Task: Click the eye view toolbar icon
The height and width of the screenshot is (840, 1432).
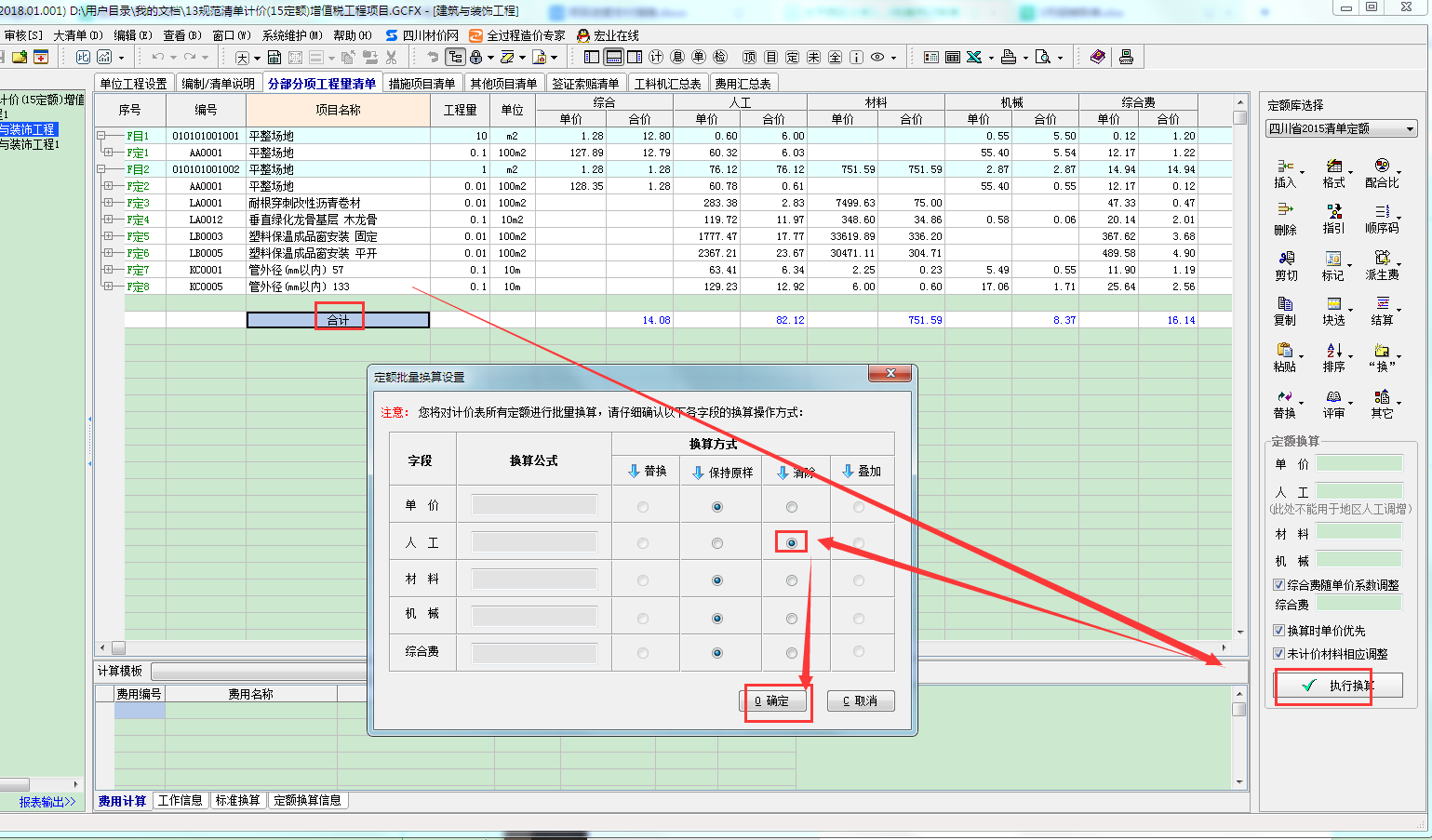Action: [x=877, y=57]
